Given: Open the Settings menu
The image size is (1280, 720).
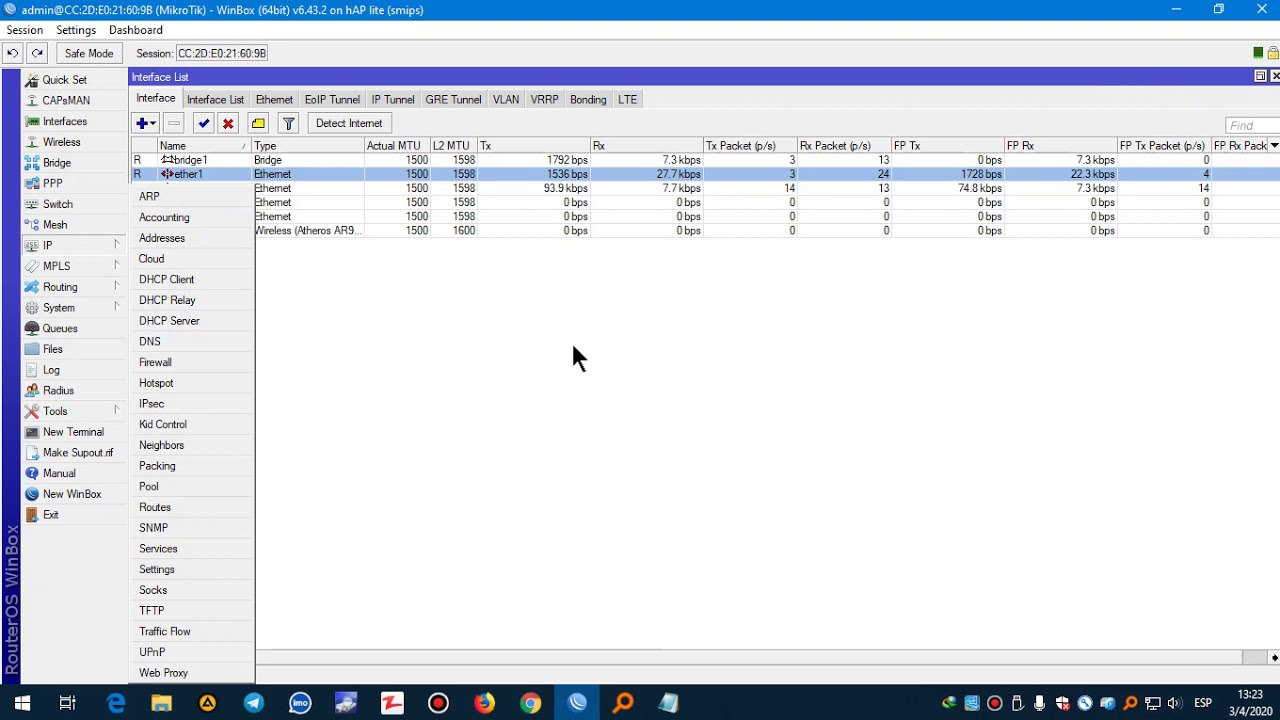Looking at the screenshot, I should [x=76, y=30].
